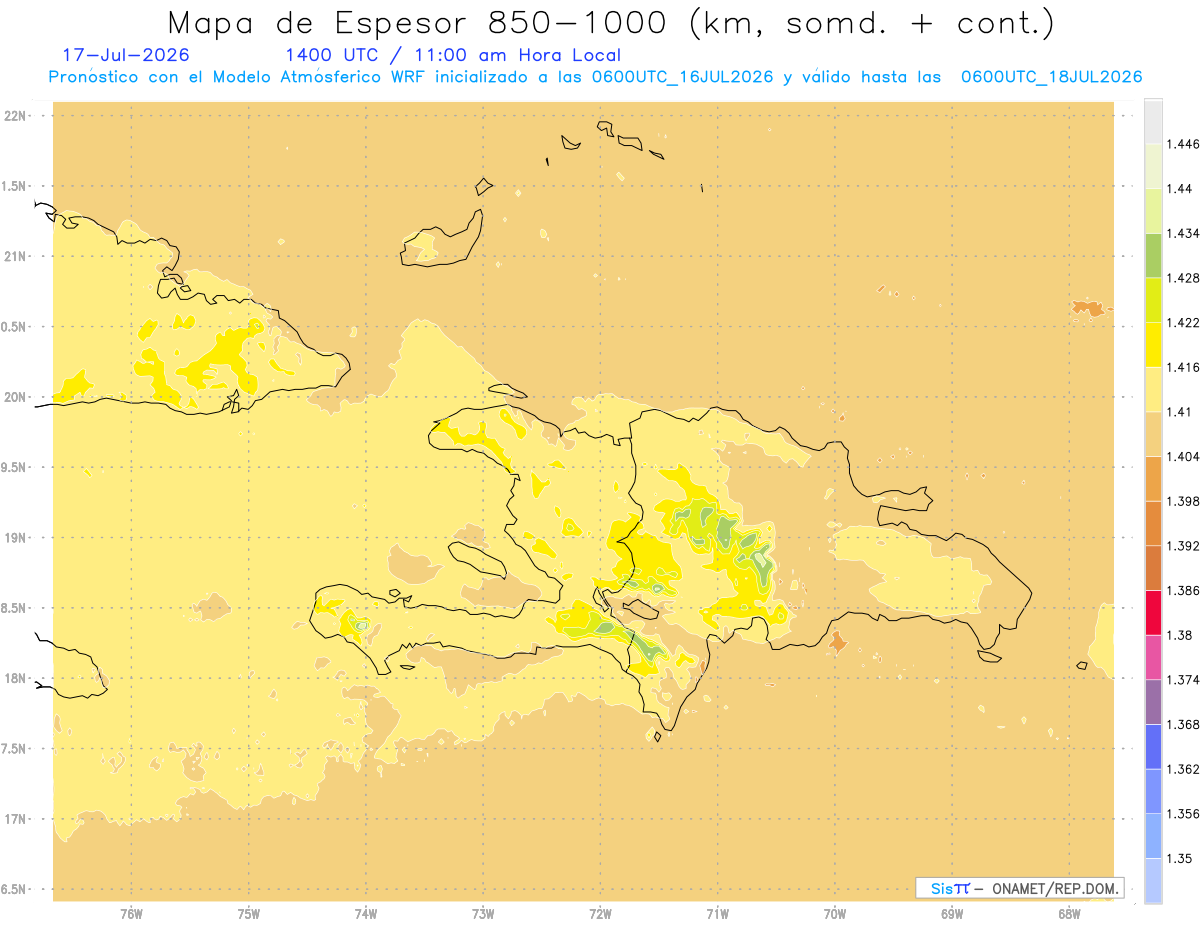Click the '70W' longitude label
Screen dimensions: 1200x927
(x=835, y=913)
